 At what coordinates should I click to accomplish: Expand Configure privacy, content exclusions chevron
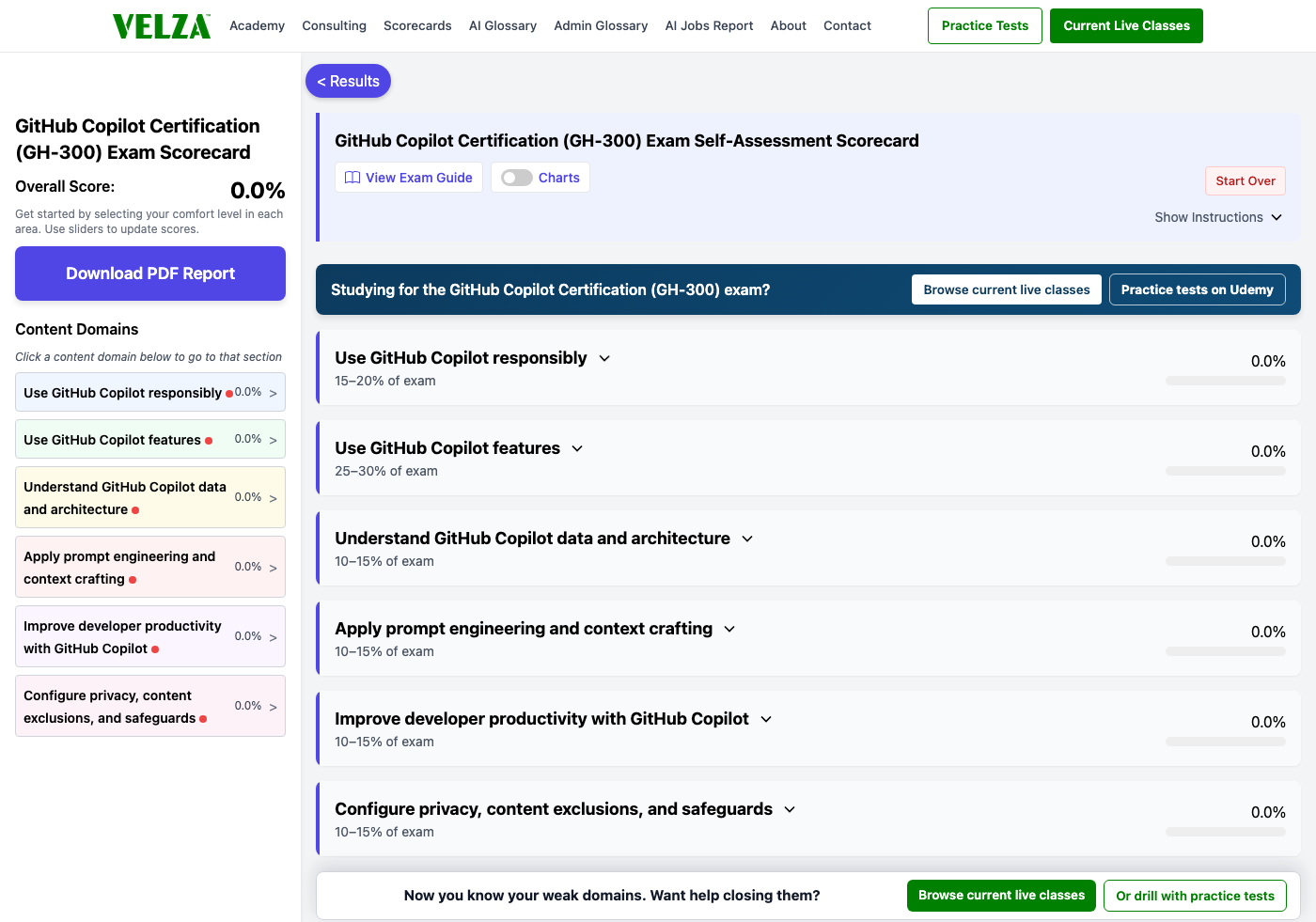coord(790,809)
